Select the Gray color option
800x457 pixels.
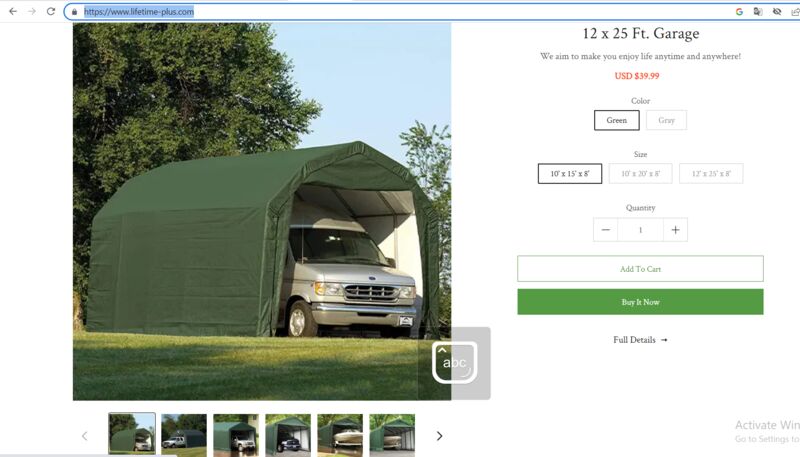tap(666, 120)
